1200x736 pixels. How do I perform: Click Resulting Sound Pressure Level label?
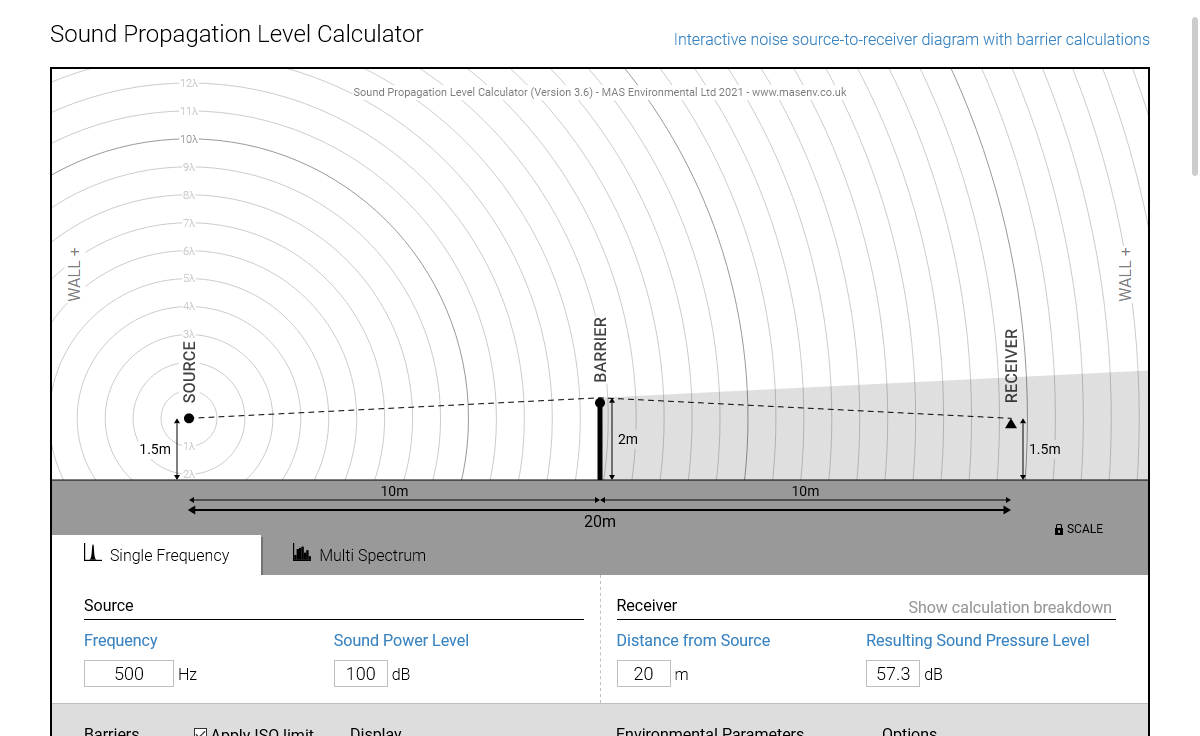coord(978,640)
